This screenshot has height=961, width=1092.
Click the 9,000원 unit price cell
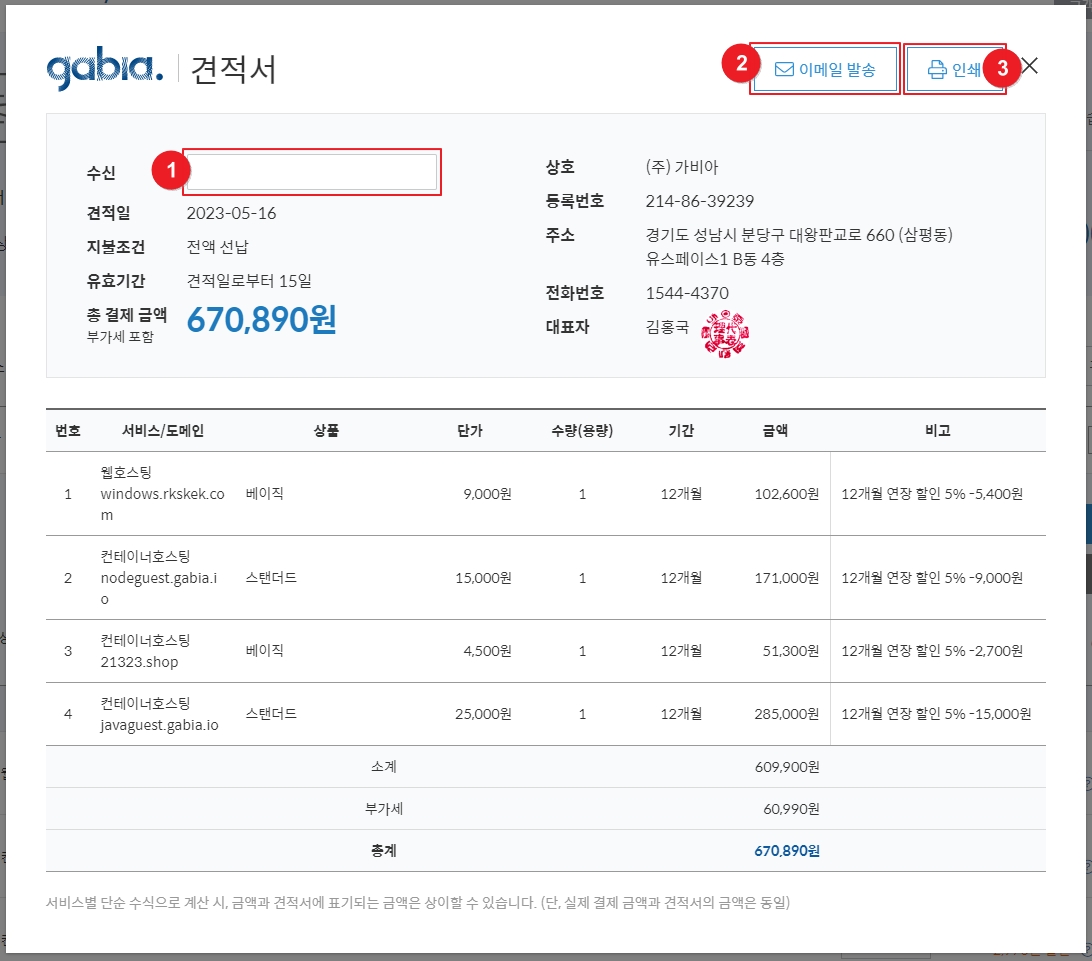click(488, 494)
